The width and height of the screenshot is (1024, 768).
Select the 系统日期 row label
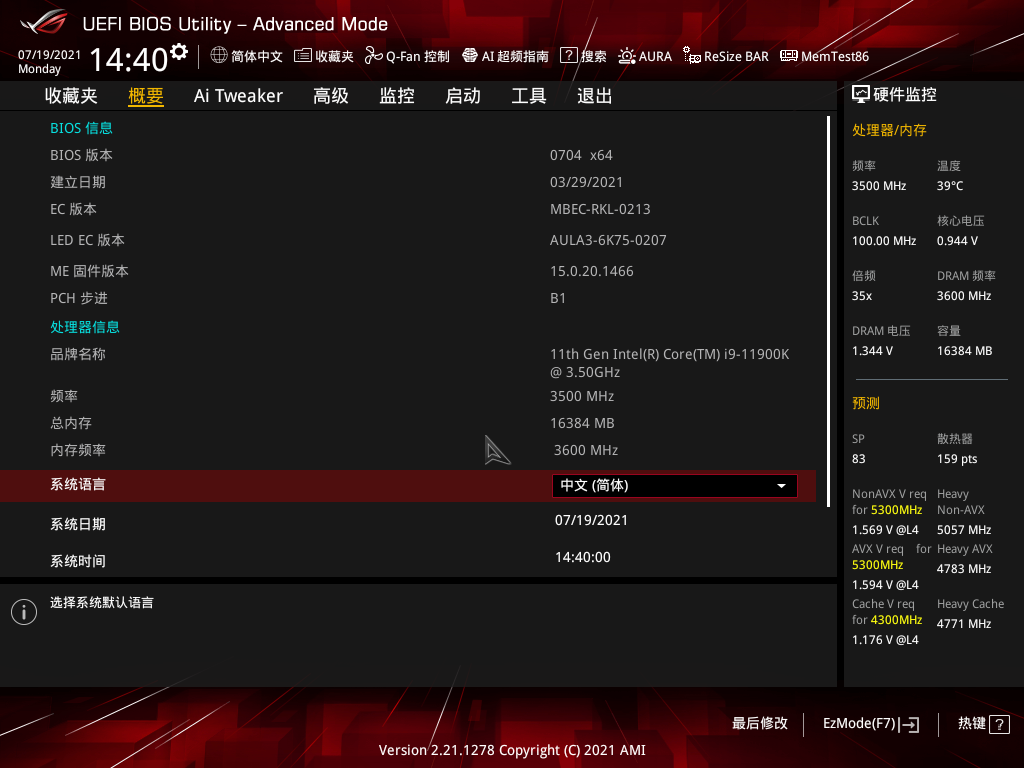pos(78,524)
